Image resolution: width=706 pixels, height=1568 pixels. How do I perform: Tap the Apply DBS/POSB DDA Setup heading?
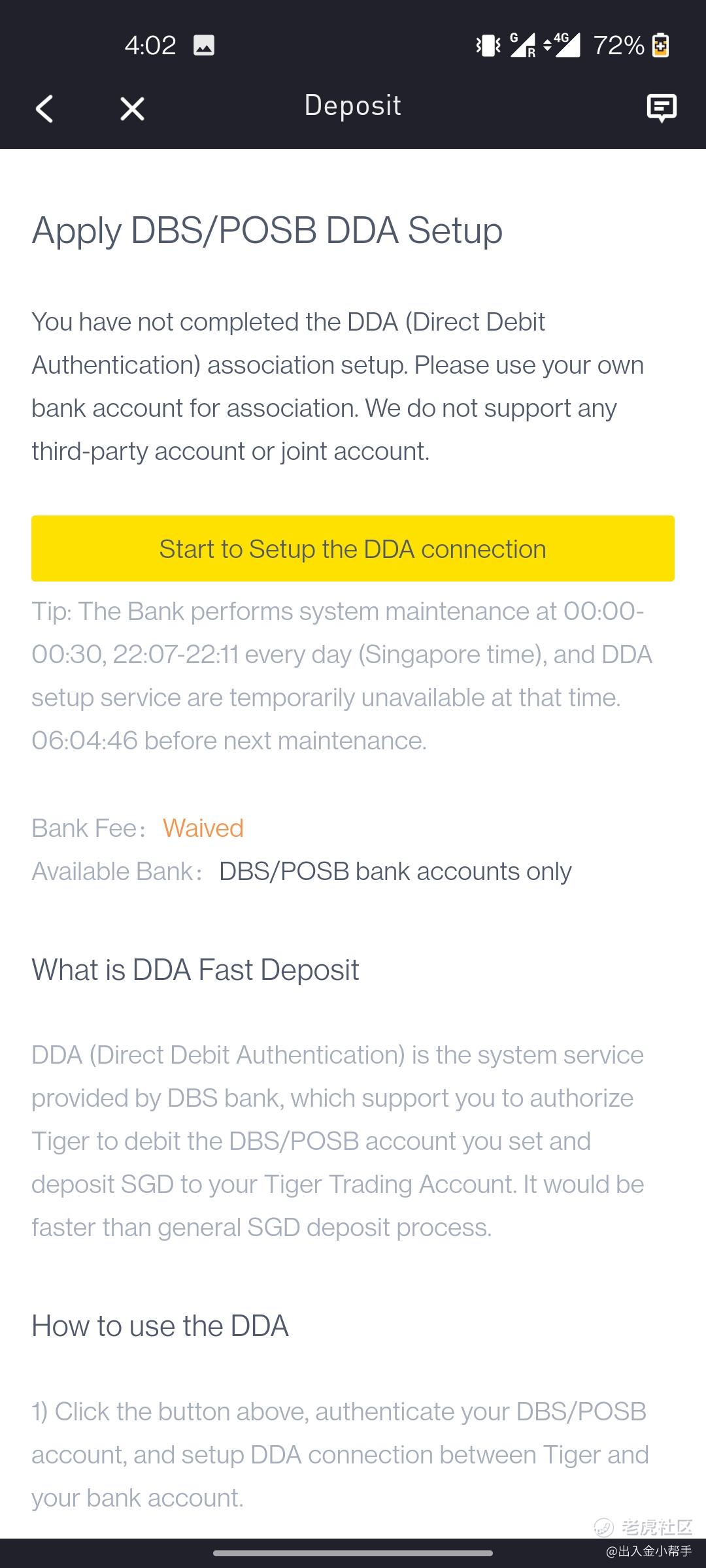coord(267,231)
